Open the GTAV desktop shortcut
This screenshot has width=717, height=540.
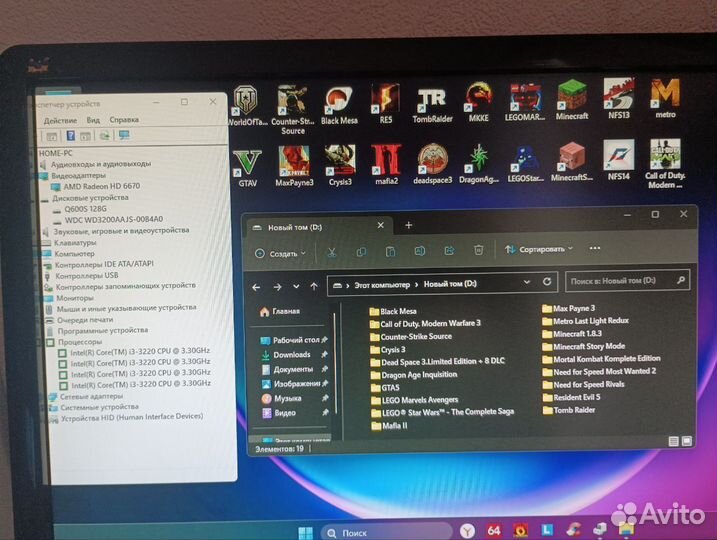point(247,163)
